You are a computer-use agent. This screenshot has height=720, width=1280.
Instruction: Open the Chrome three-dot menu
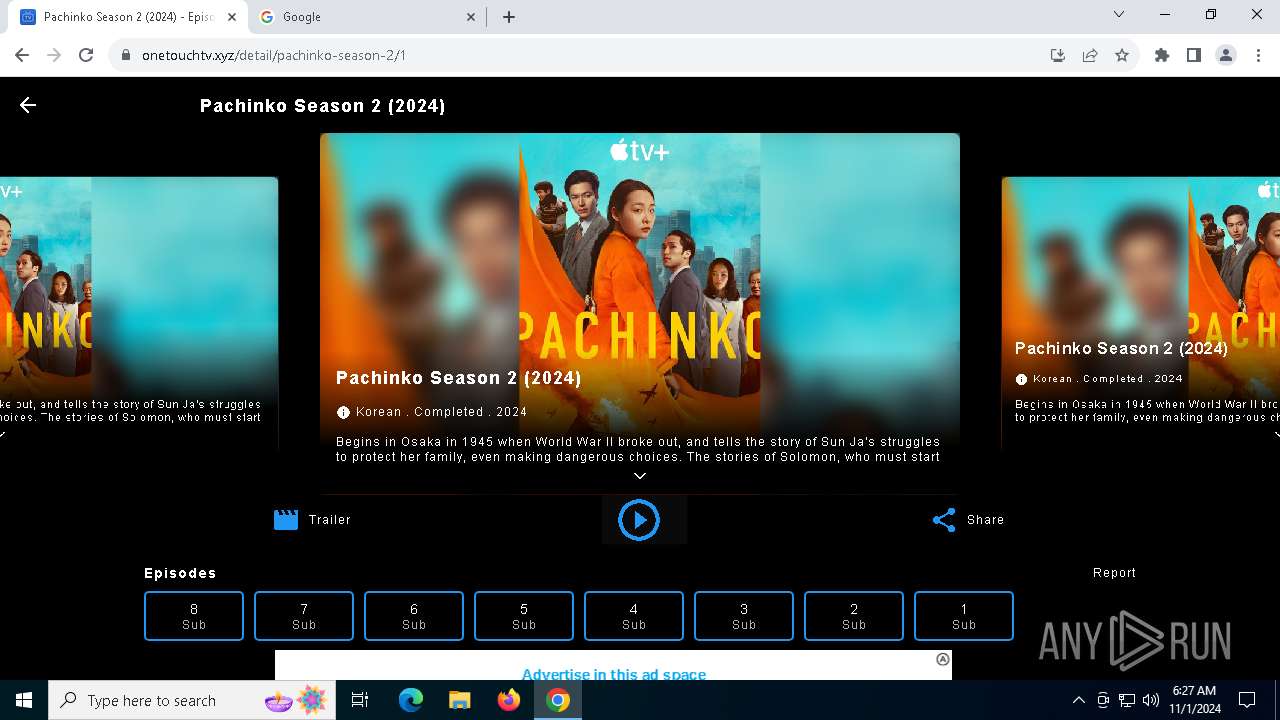point(1258,55)
